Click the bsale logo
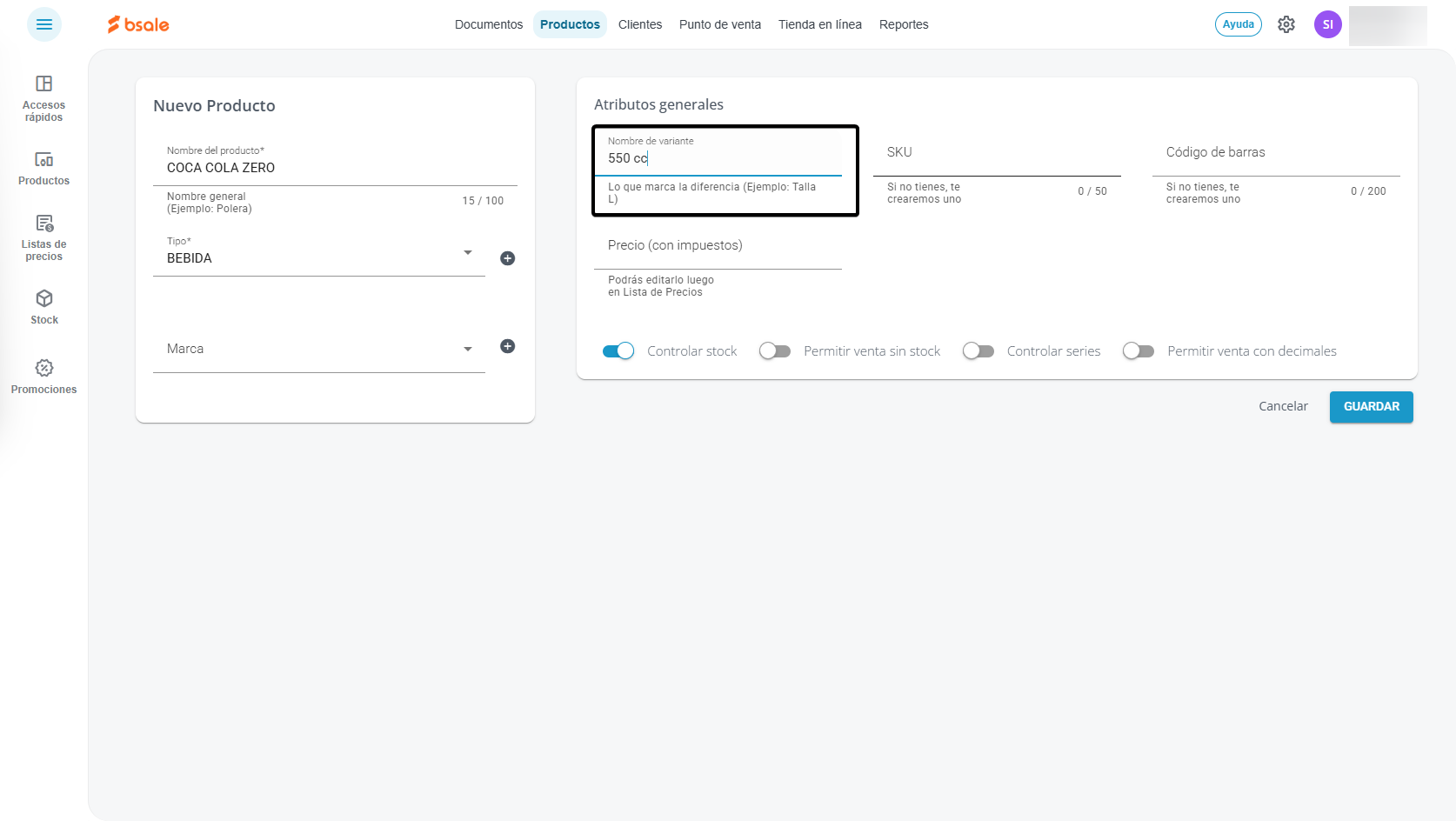Screen dimensions: 1456x821 pos(138,24)
